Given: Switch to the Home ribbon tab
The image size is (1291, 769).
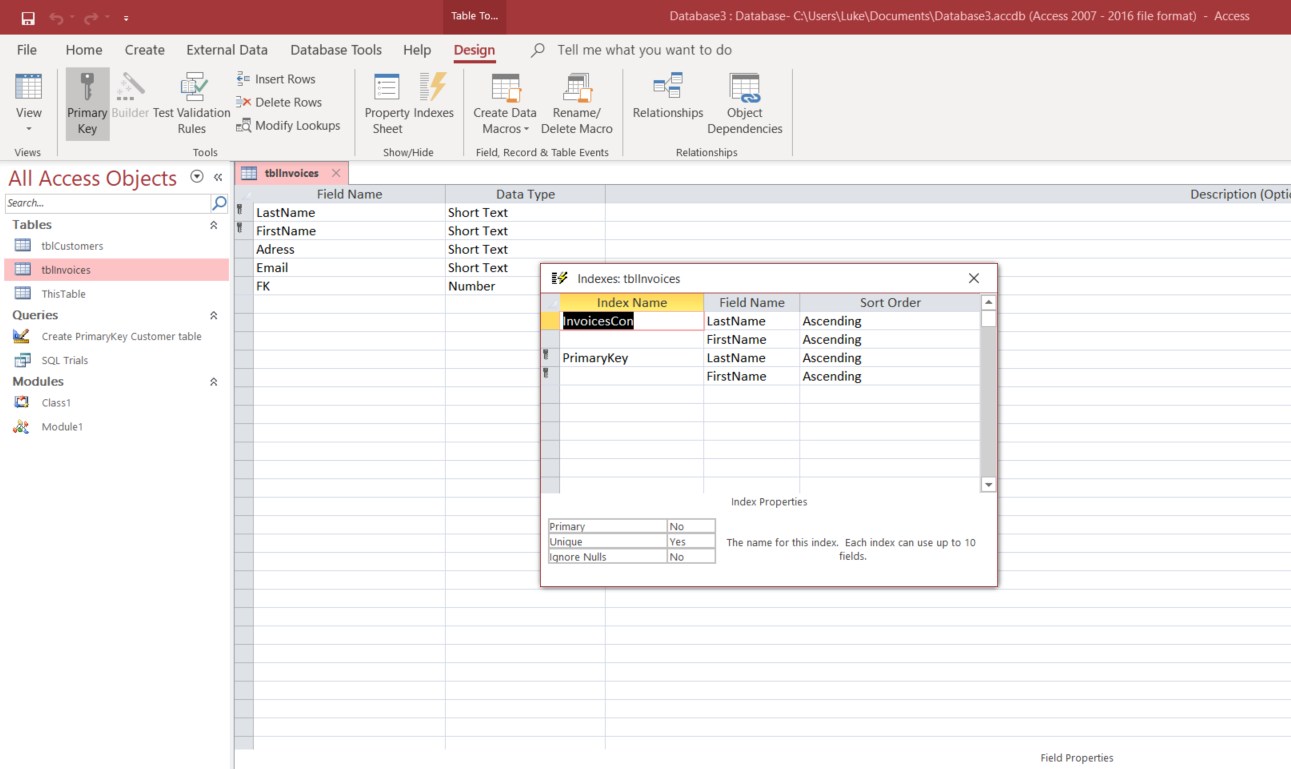Looking at the screenshot, I should pos(84,50).
